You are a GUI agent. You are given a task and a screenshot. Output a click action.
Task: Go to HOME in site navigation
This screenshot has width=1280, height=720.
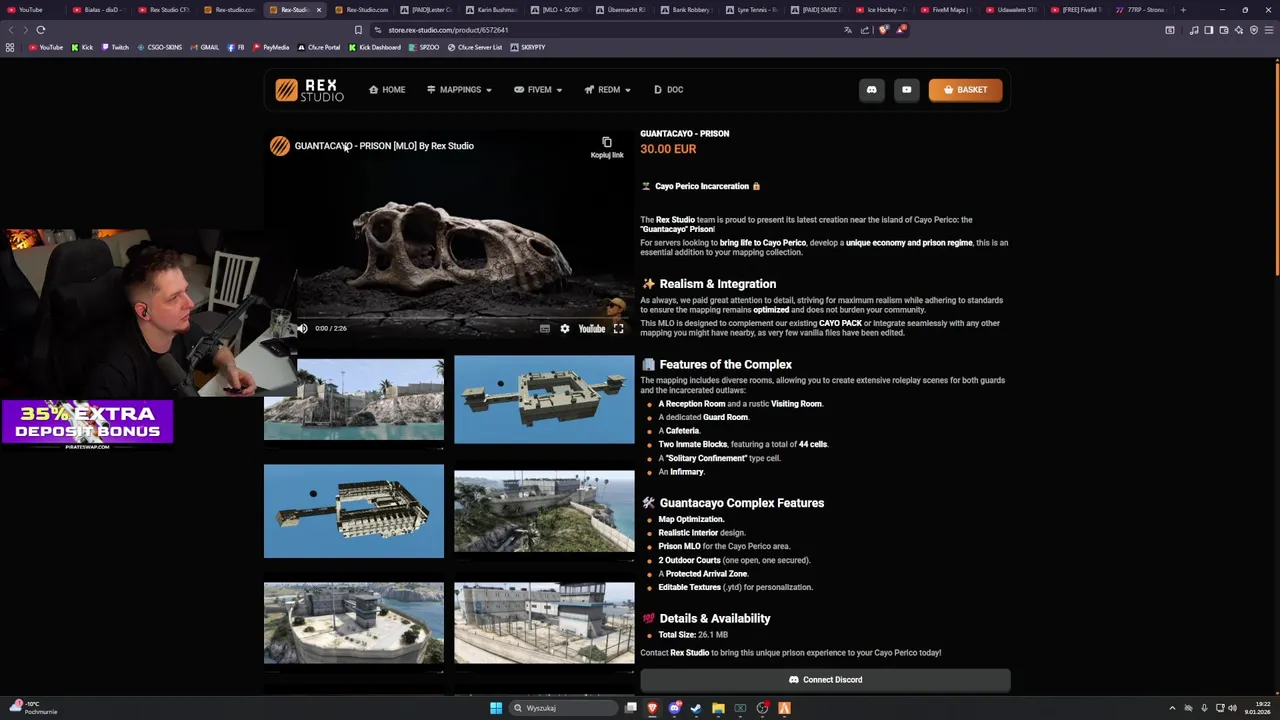(x=387, y=90)
